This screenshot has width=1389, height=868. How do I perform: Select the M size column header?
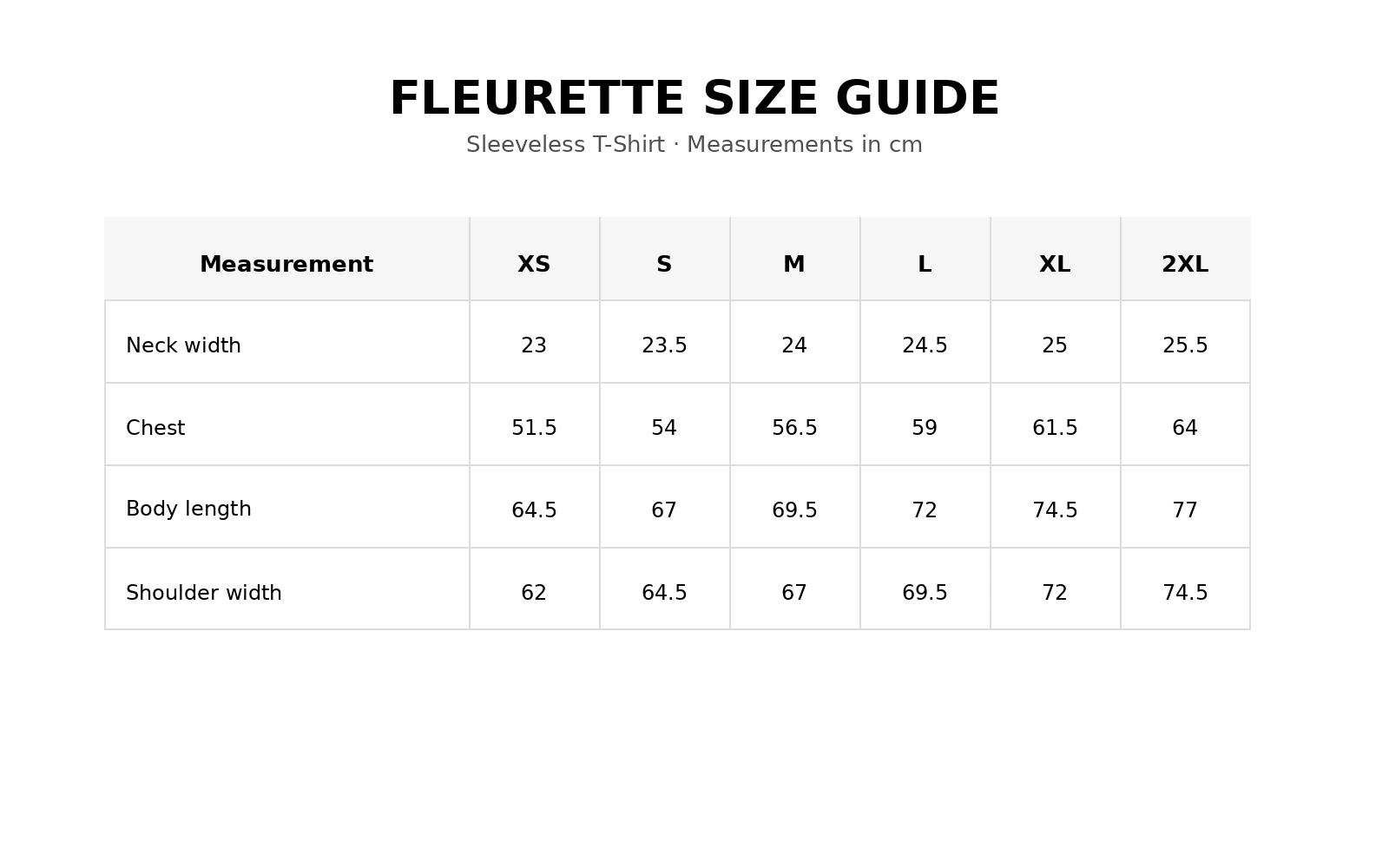pyautogui.click(x=794, y=265)
